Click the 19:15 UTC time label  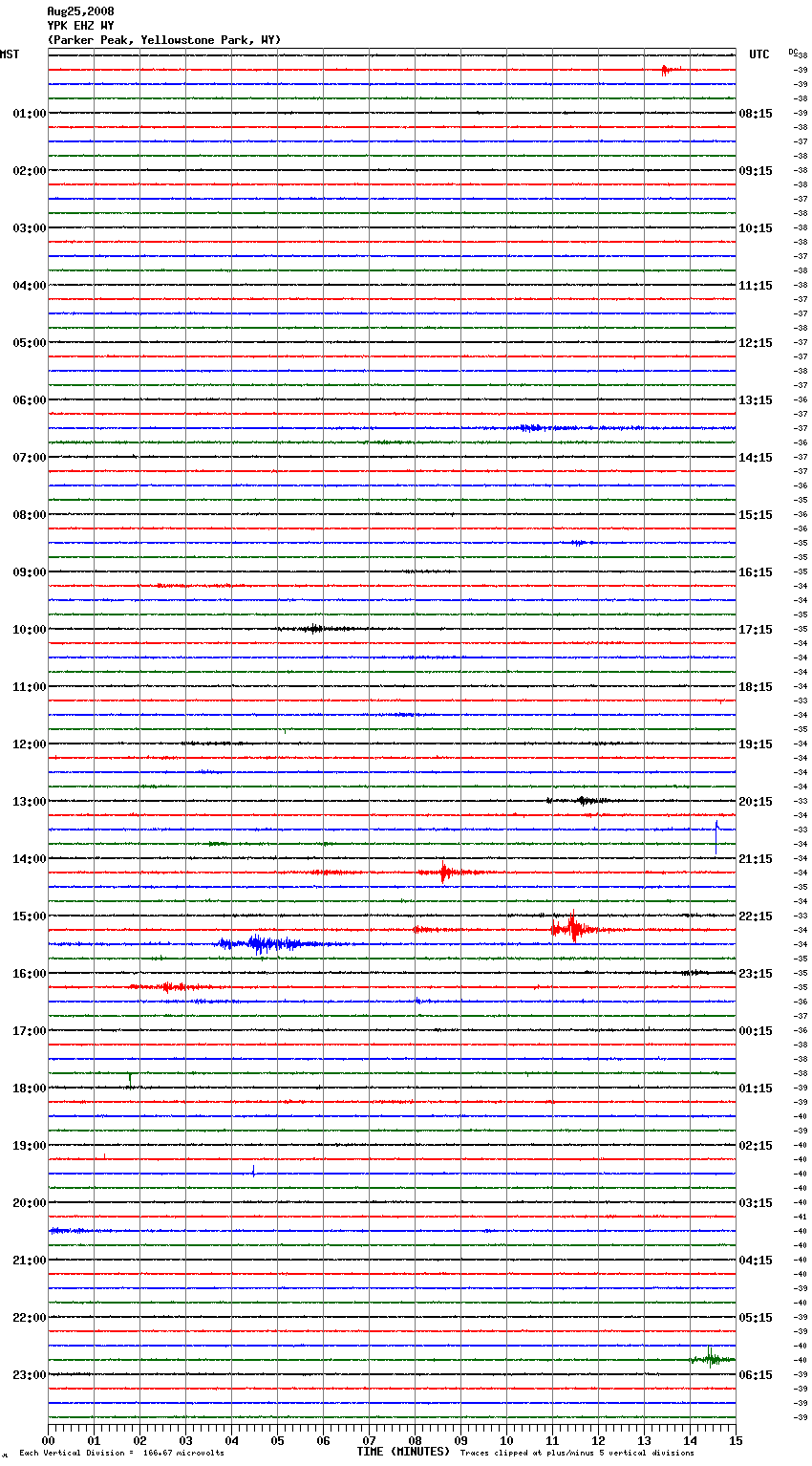(x=756, y=744)
